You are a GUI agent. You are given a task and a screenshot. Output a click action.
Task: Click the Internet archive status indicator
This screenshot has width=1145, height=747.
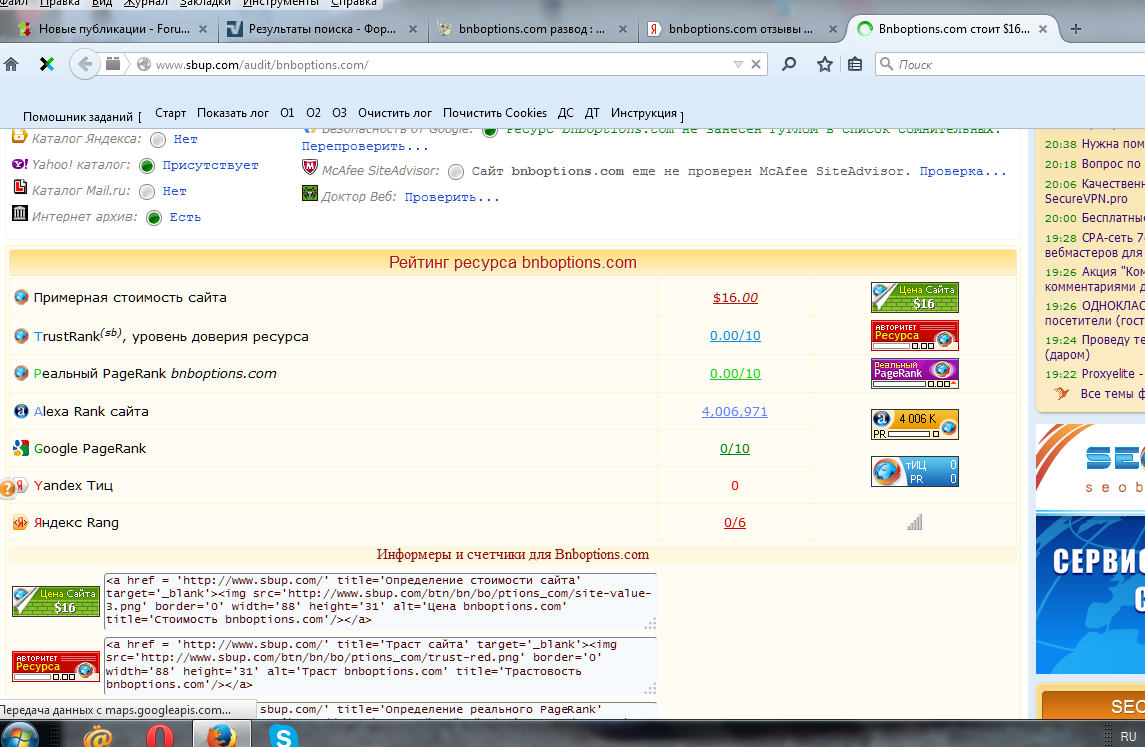click(154, 217)
